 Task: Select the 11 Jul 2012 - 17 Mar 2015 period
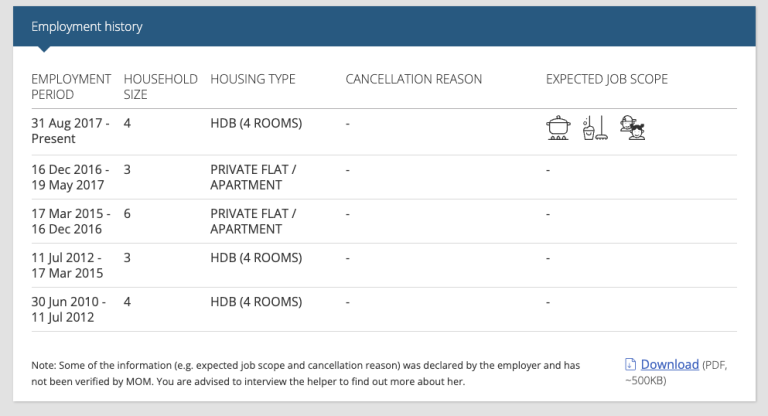coord(67,266)
